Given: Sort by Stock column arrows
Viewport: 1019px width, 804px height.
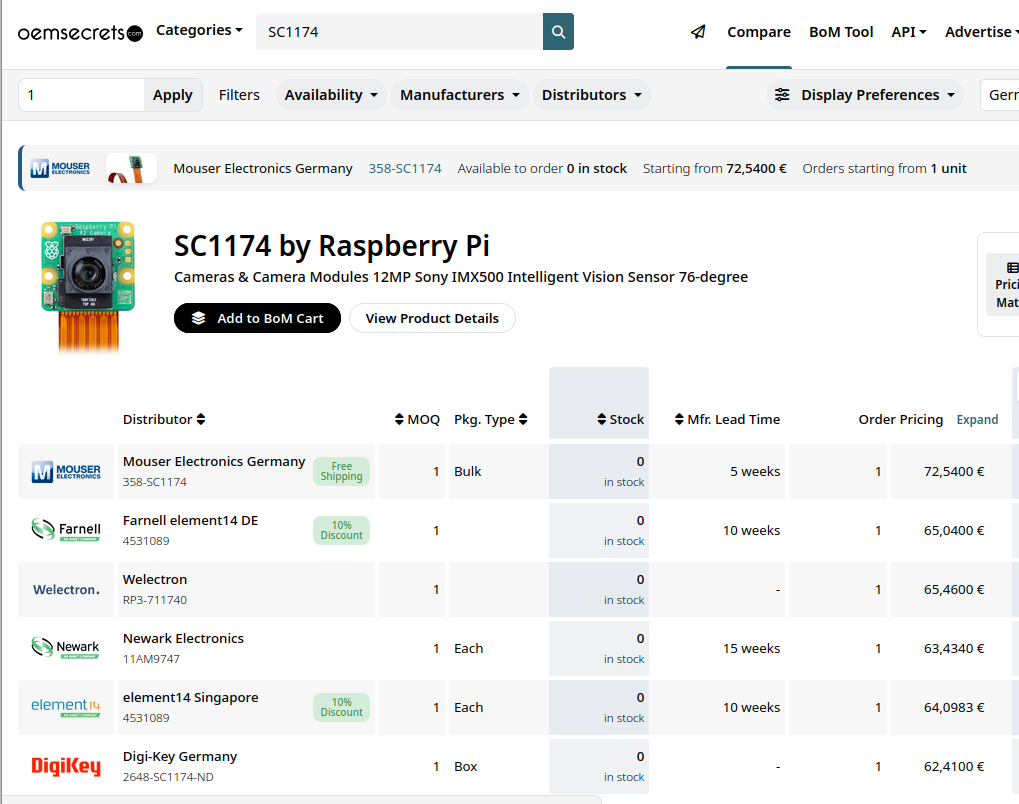Looking at the screenshot, I should [x=602, y=419].
